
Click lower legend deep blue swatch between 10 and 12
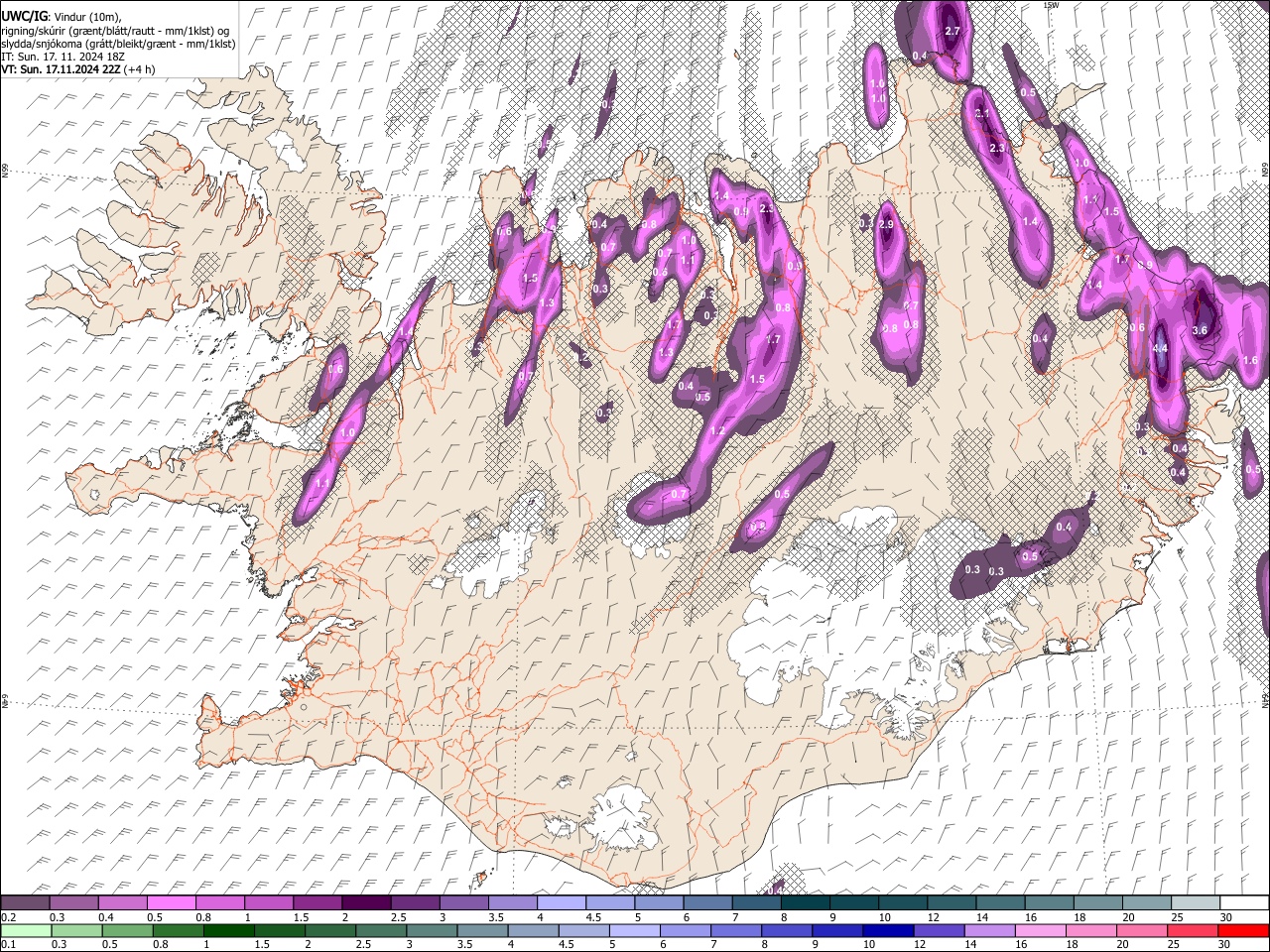click(x=889, y=930)
